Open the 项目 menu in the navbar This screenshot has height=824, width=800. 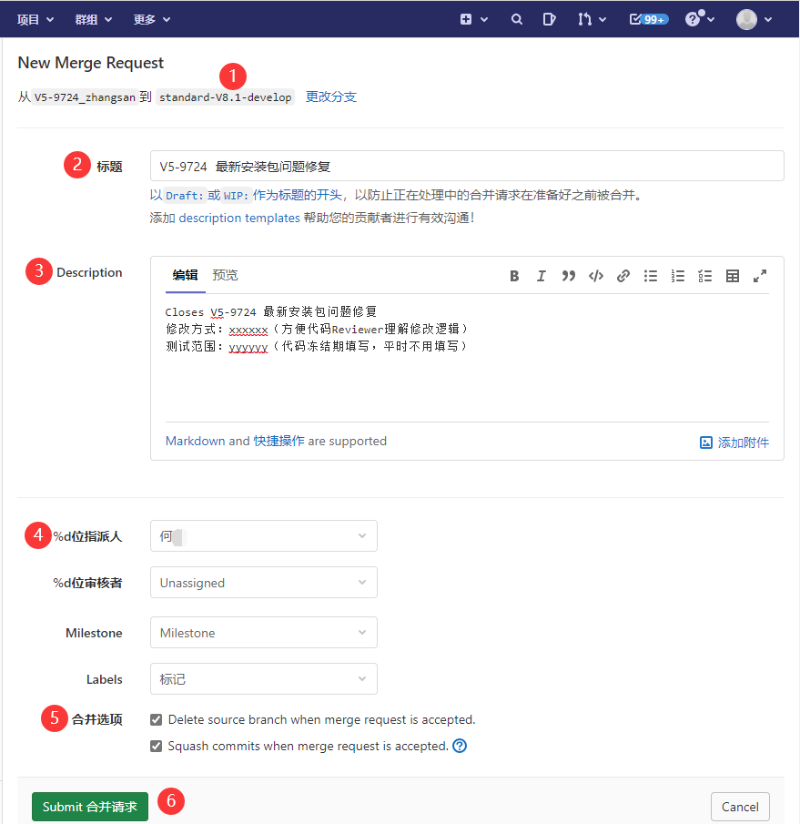pos(34,19)
